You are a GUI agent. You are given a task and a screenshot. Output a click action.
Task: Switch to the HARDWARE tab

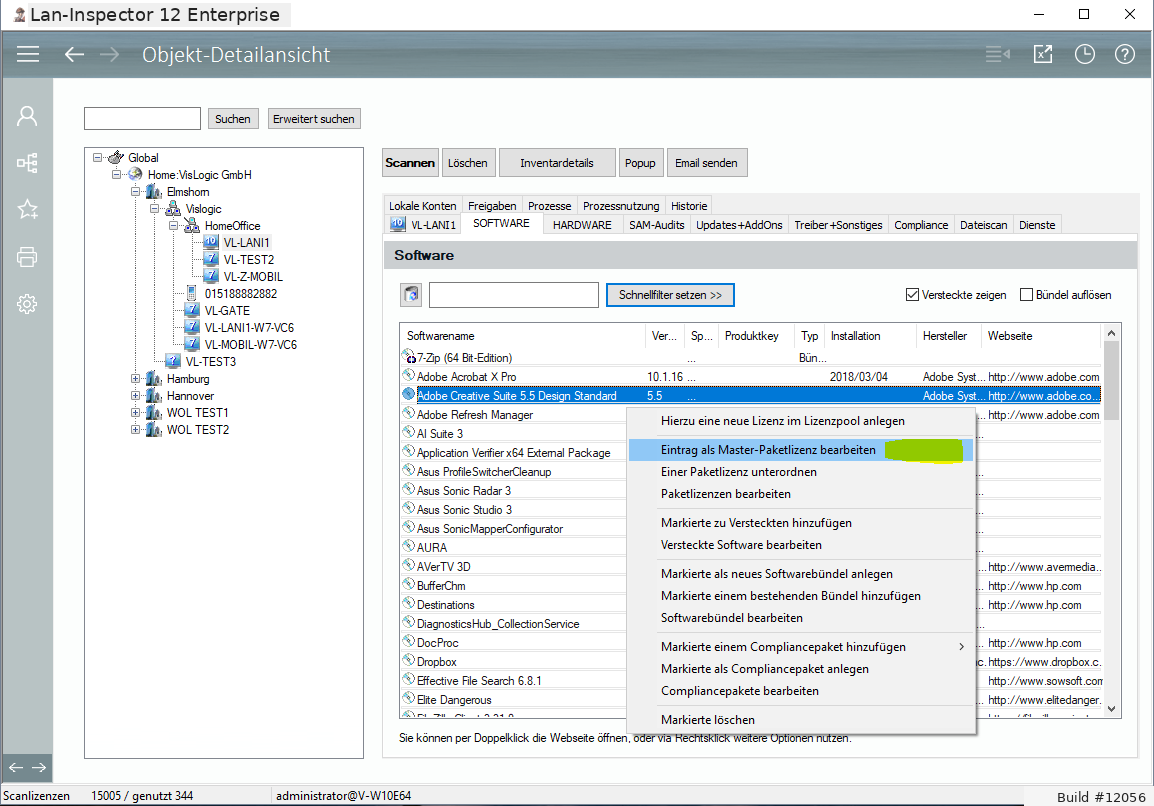point(582,225)
